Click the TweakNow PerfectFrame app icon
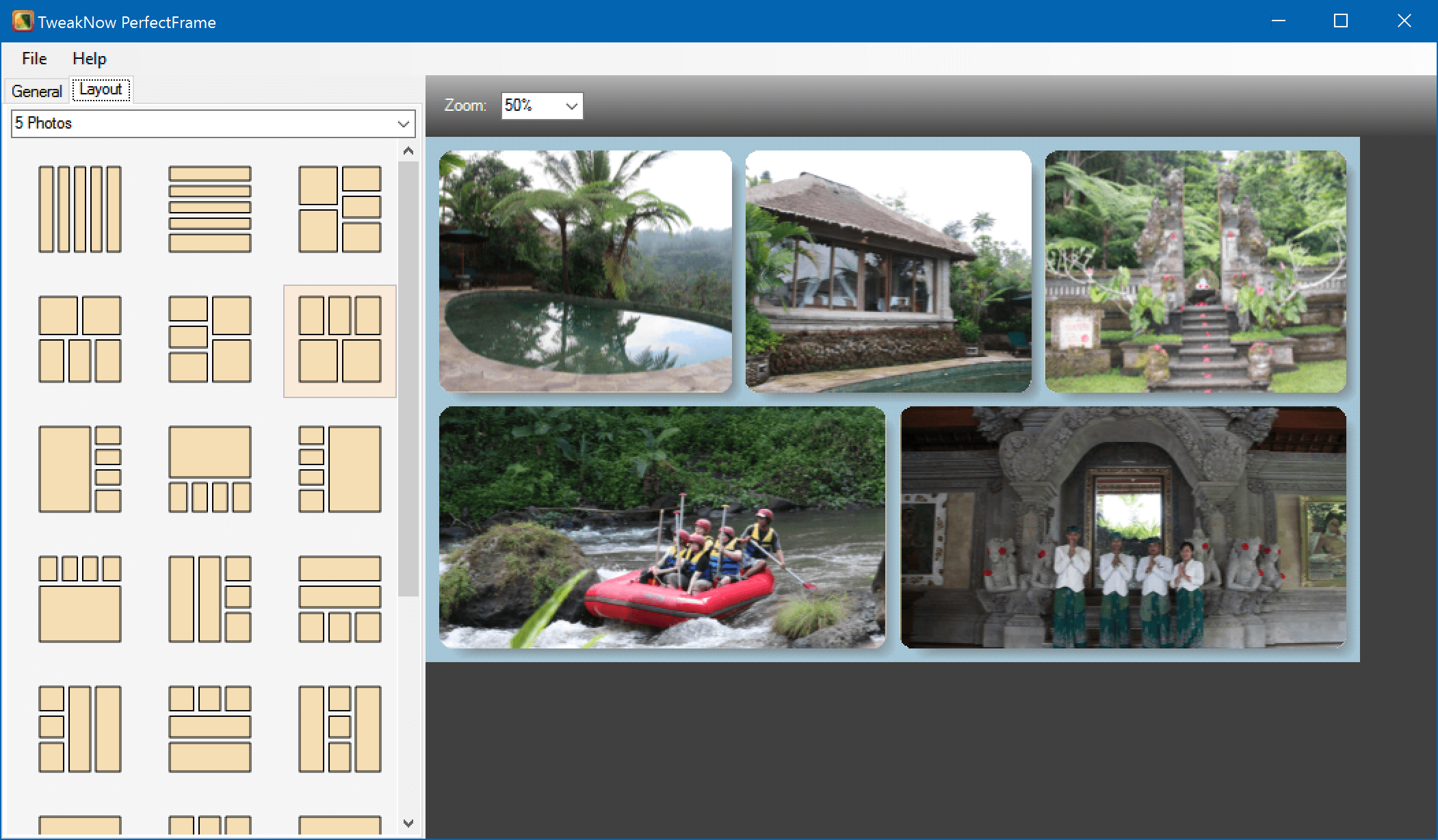The height and width of the screenshot is (840, 1438). [x=23, y=21]
